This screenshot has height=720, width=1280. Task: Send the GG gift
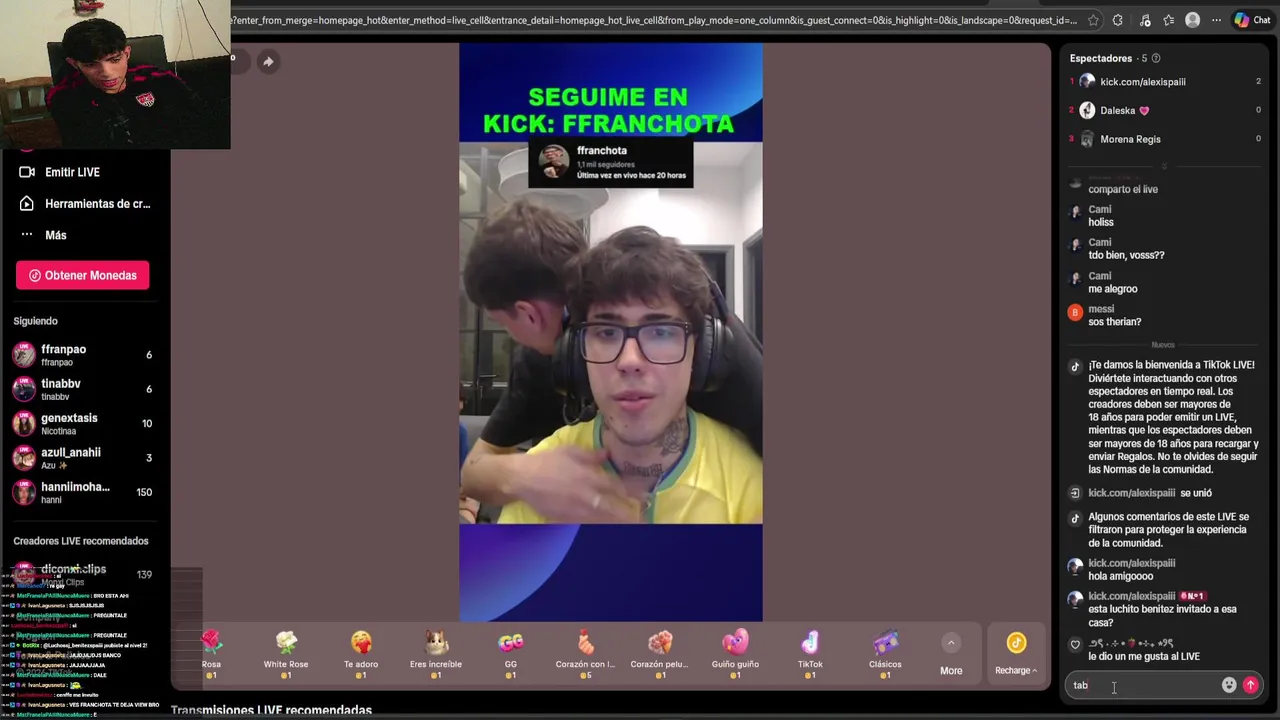click(511, 655)
